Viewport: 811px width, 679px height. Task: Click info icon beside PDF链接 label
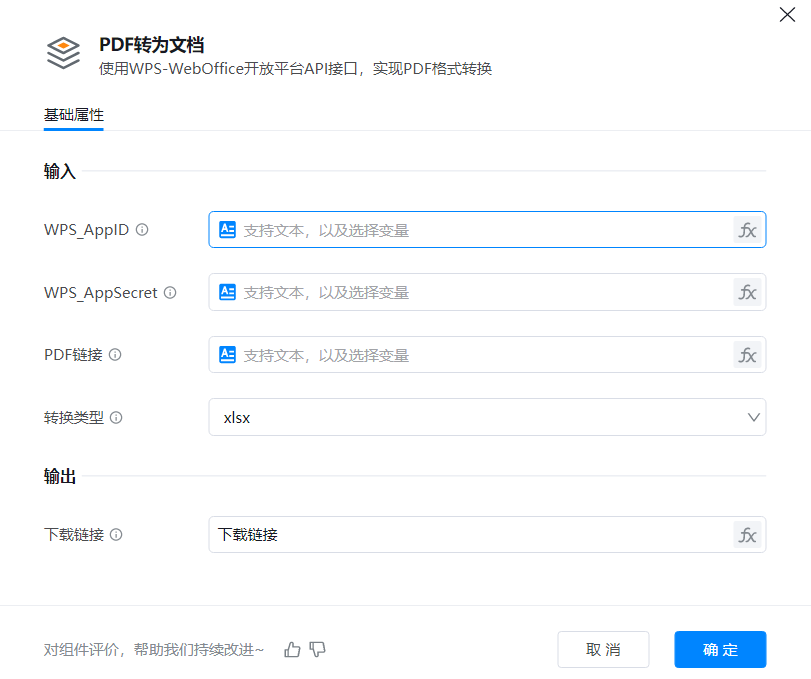click(x=115, y=355)
